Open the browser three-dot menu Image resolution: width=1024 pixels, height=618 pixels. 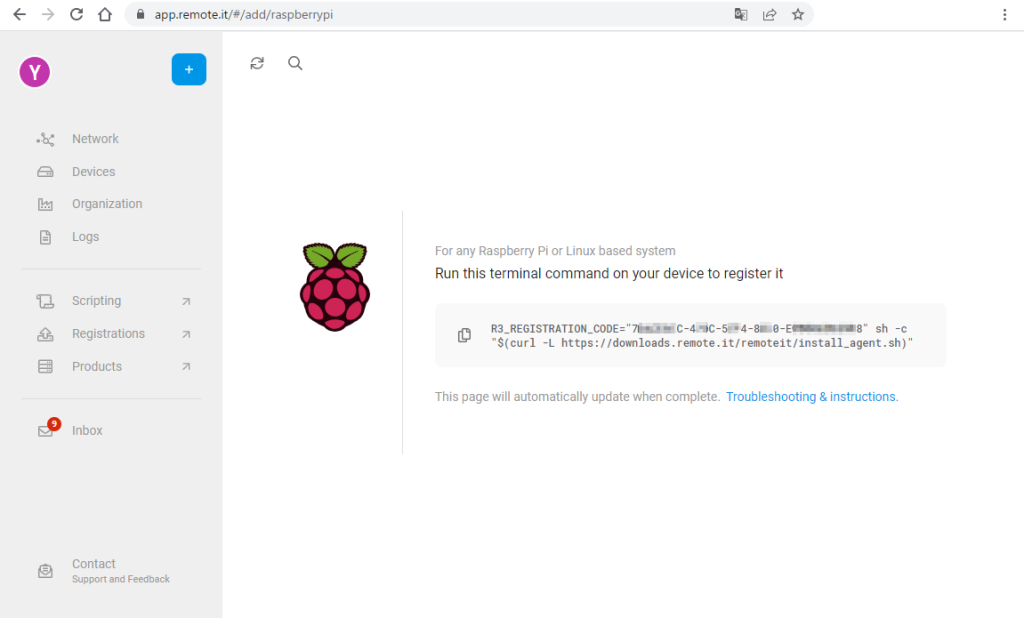pos(1004,15)
